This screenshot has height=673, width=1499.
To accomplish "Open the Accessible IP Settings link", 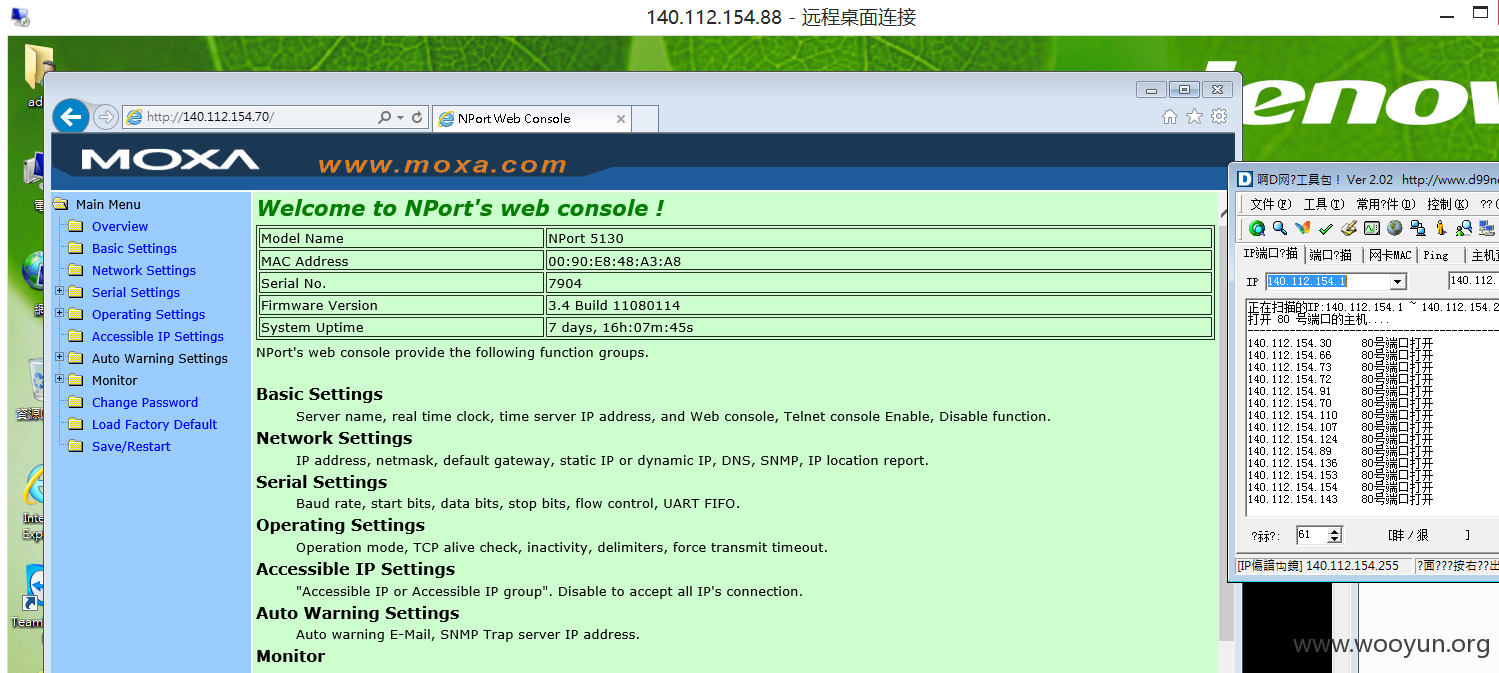I will coord(158,336).
